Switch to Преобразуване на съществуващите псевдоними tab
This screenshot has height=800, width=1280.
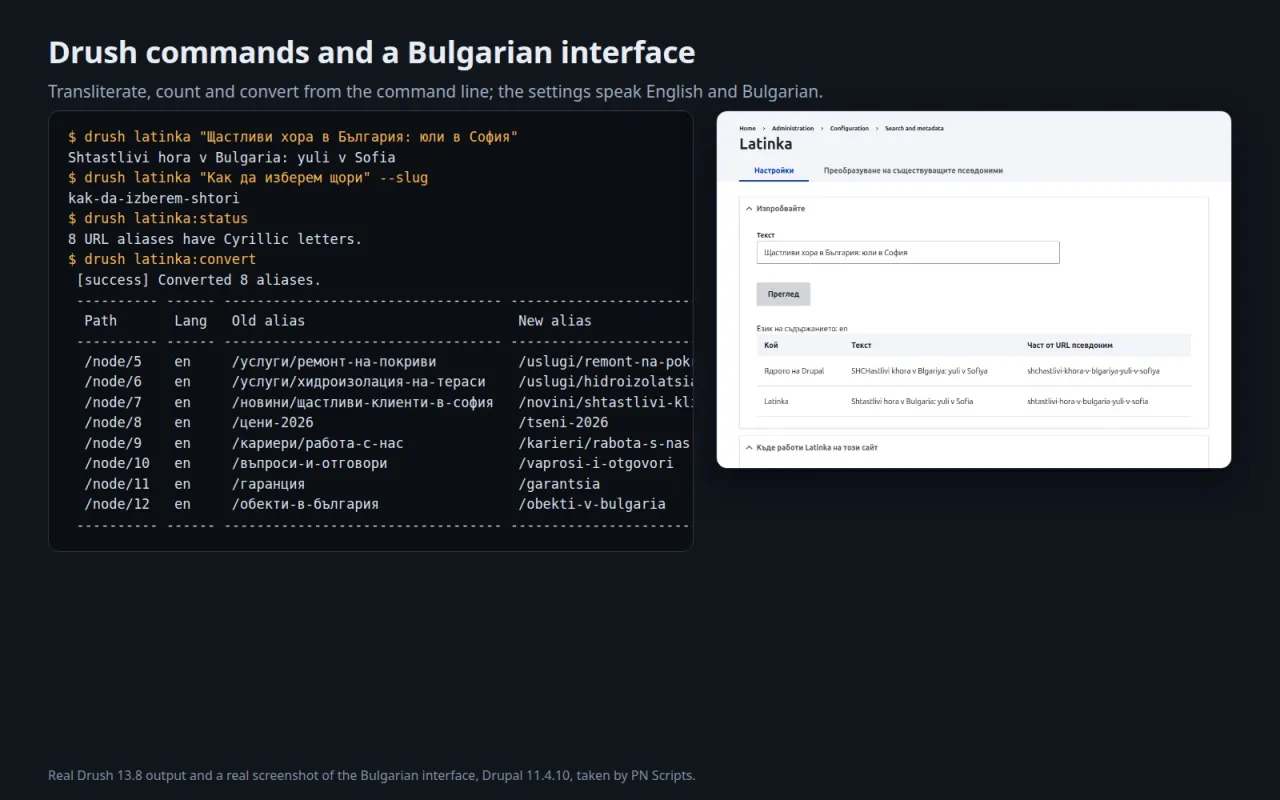click(x=913, y=171)
